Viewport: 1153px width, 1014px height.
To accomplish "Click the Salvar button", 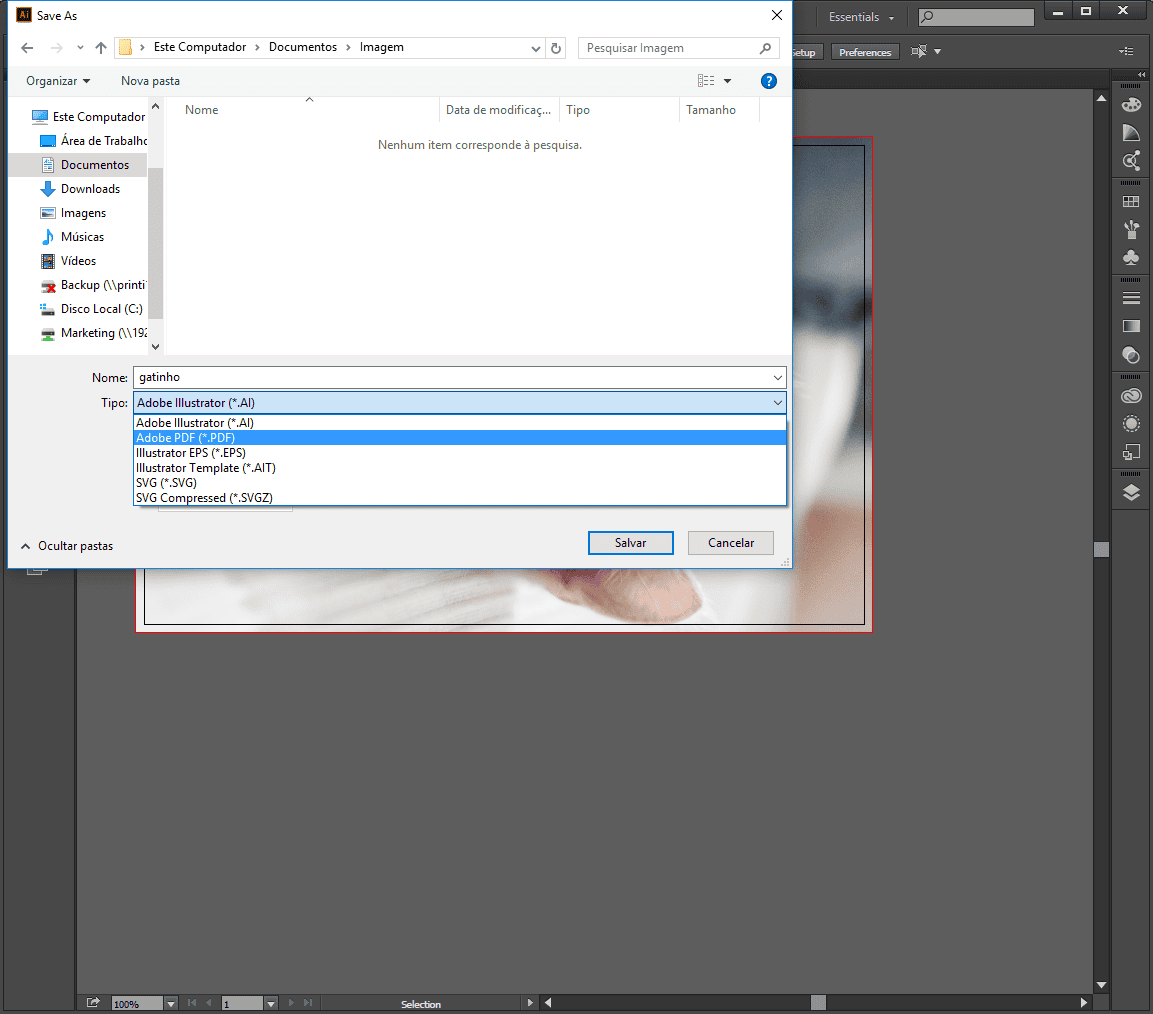I will 630,543.
